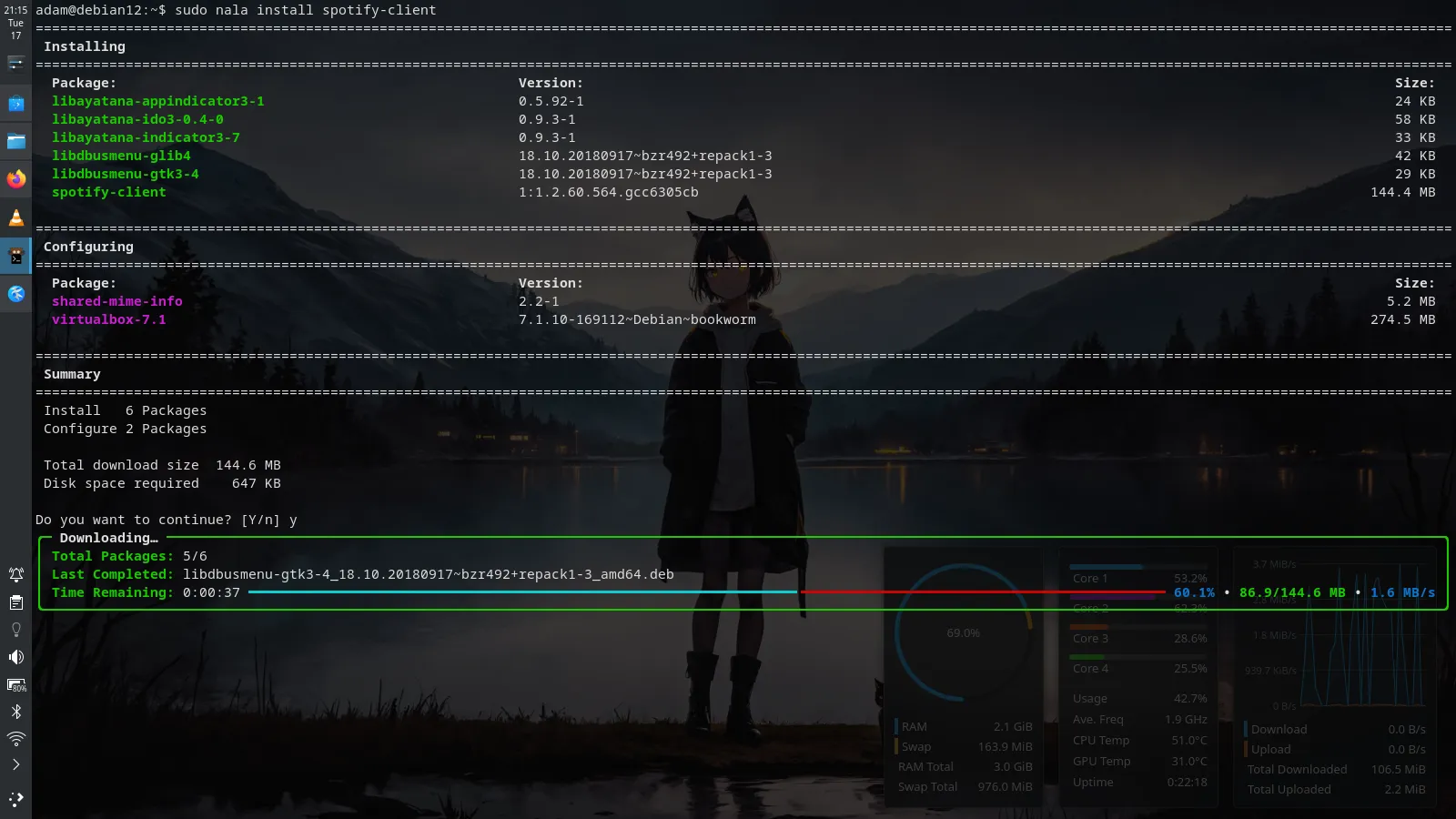
Task: Open the Dolphin file manager
Action: (15, 141)
